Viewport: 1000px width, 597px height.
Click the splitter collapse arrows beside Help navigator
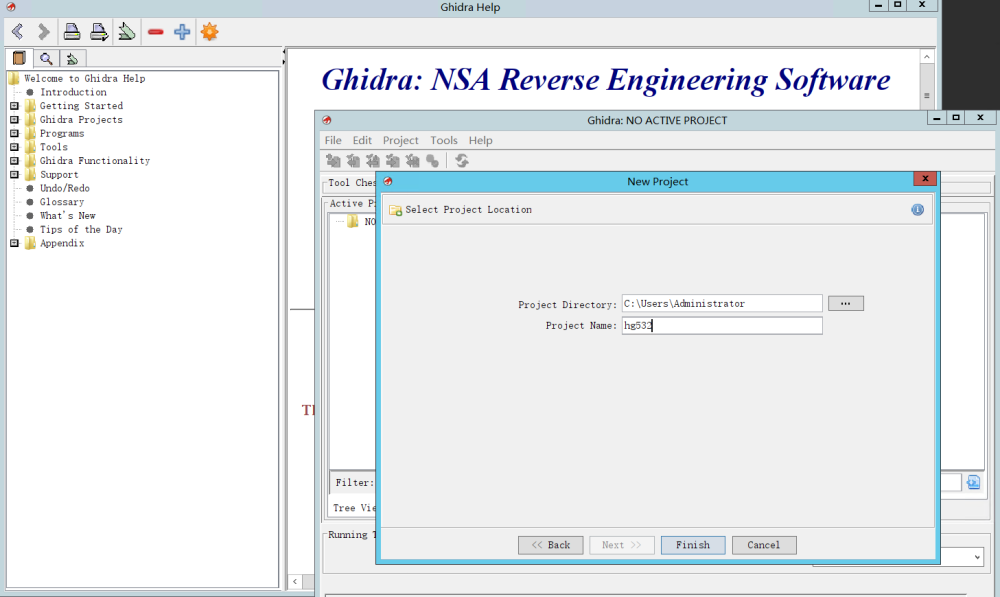tap(283, 57)
